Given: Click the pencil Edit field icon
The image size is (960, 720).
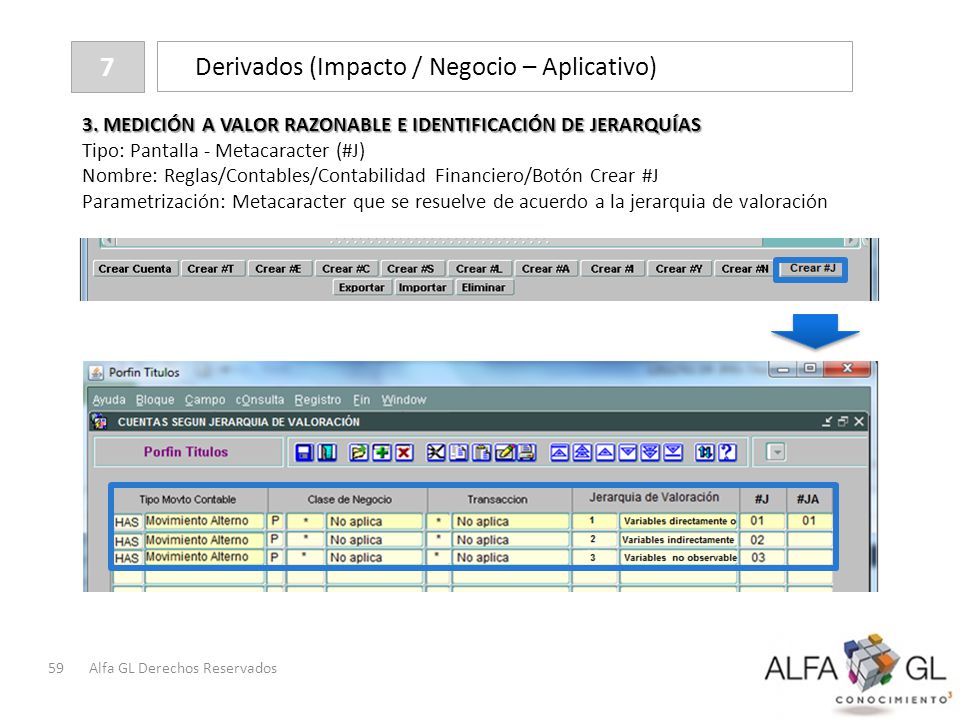Looking at the screenshot, I should pyautogui.click(x=504, y=452).
